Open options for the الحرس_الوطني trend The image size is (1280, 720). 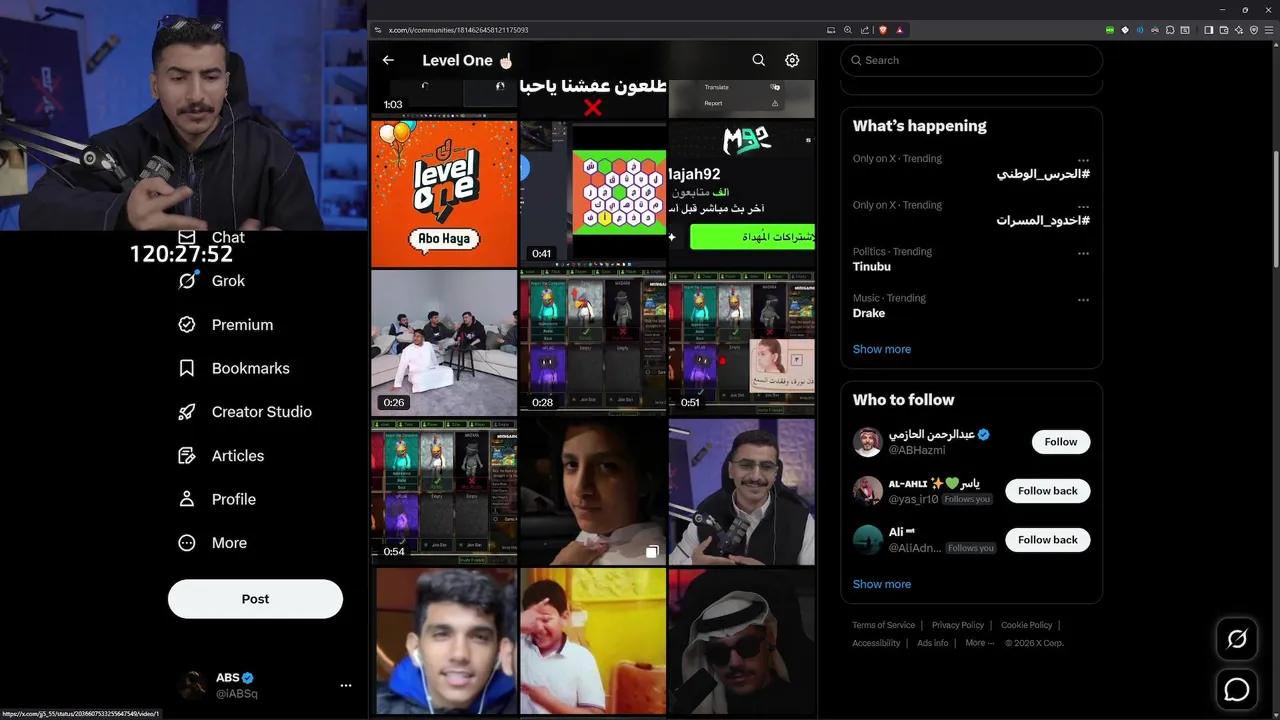pyautogui.click(x=1083, y=160)
